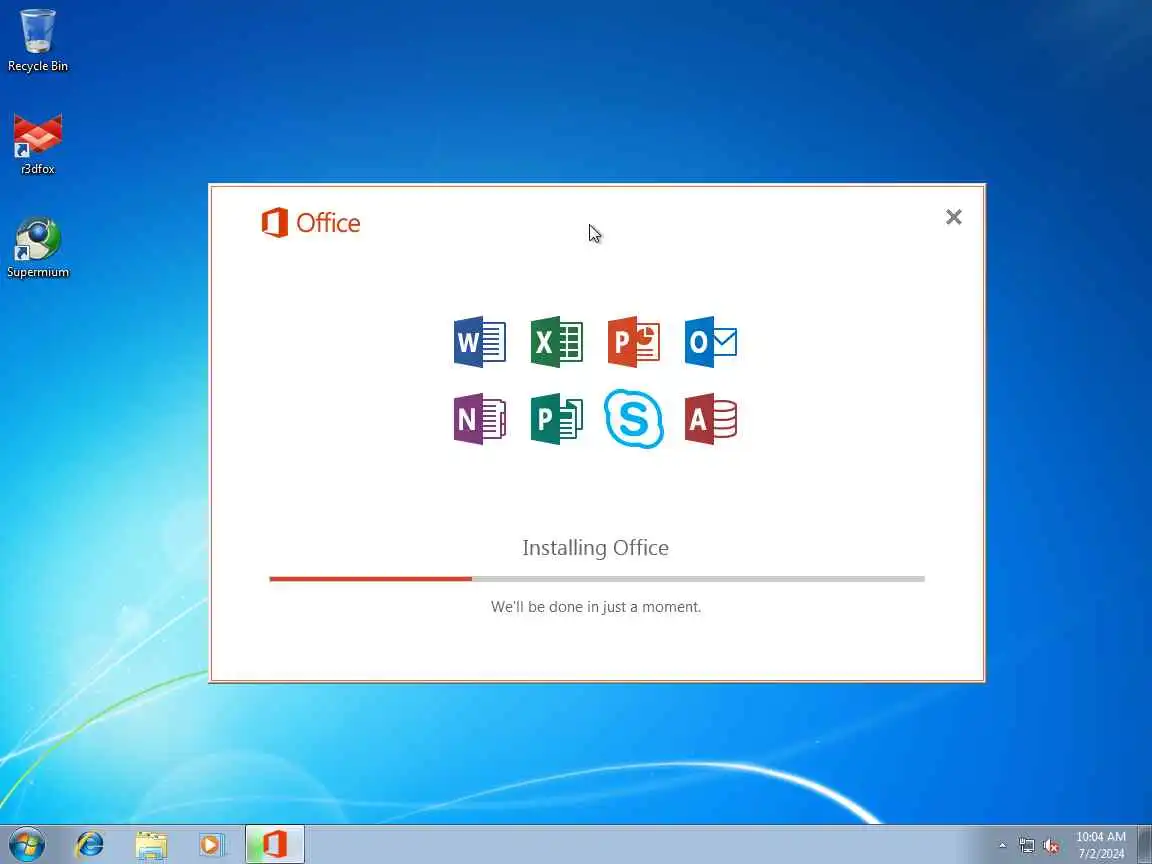
Task: Click the PowerPoint icon in the installer
Action: (633, 342)
